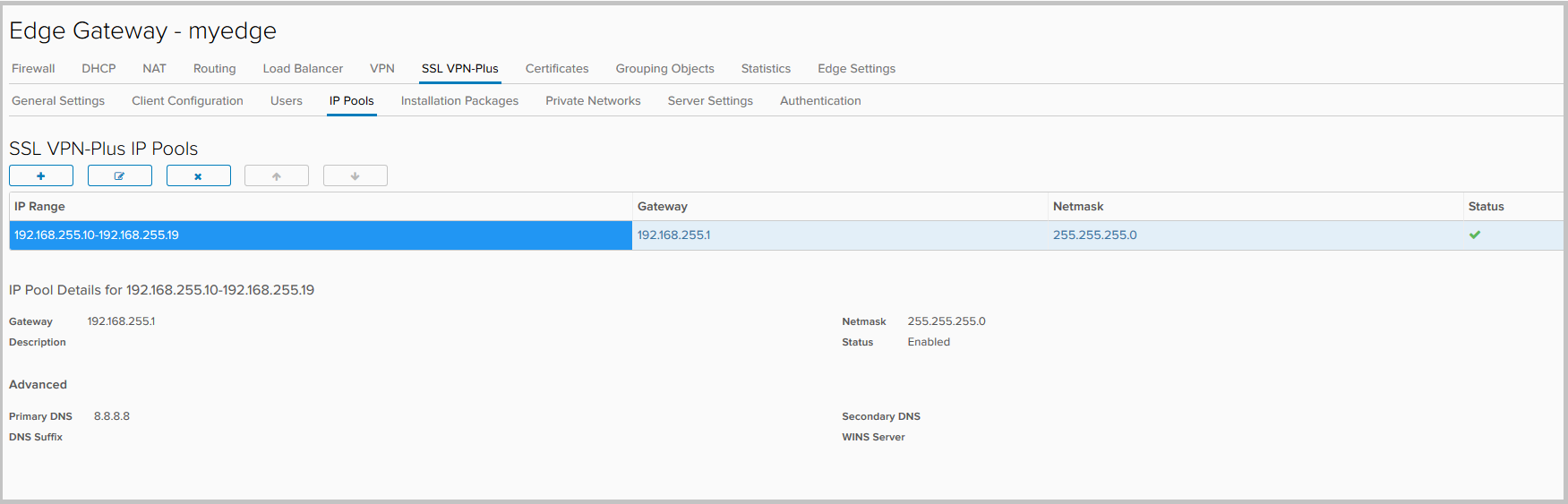Switch to Private Networks sub-tab
Viewport: 1568px width, 504px height.
pos(593,101)
